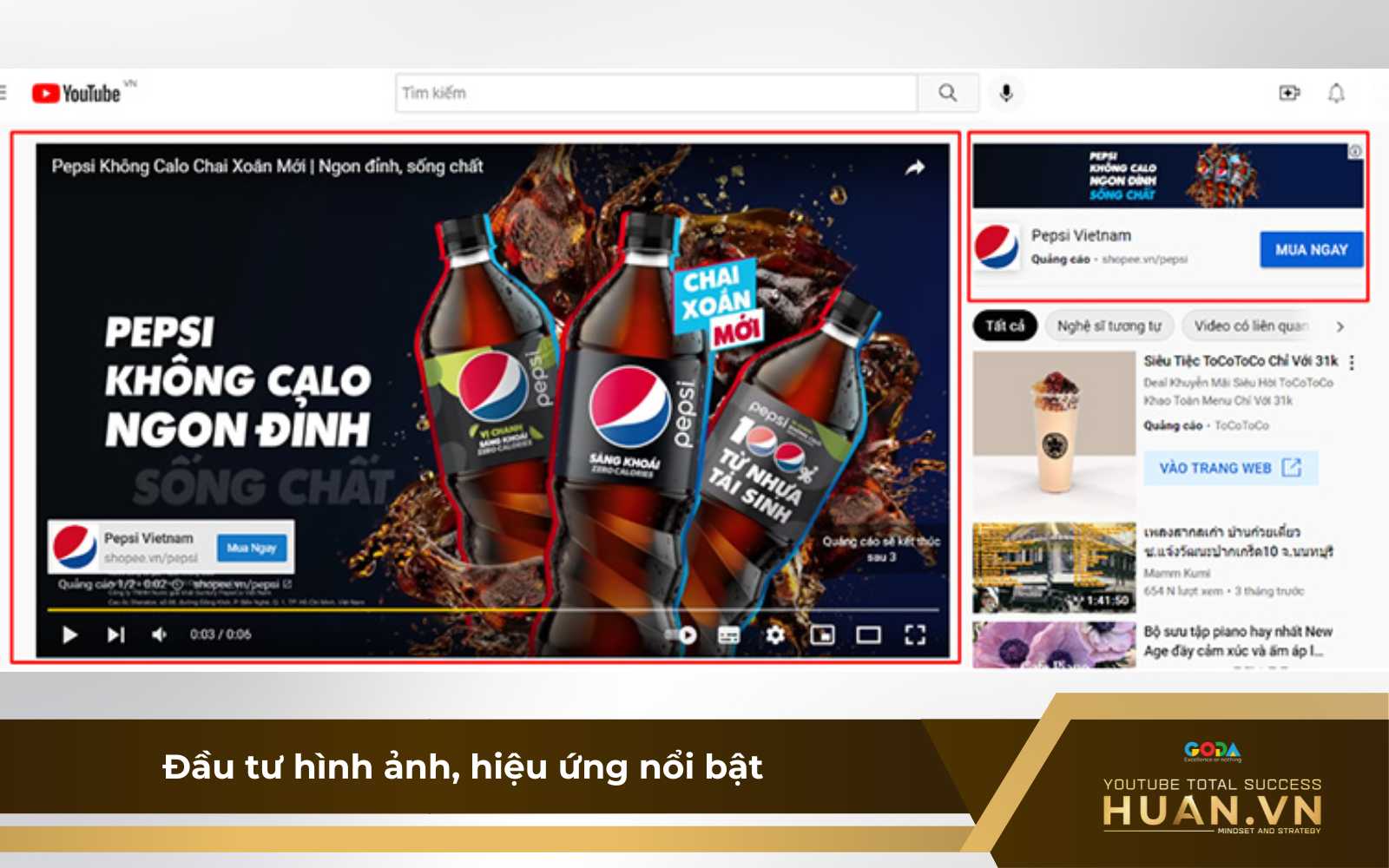Enter fullscreen mode

pos(915,635)
